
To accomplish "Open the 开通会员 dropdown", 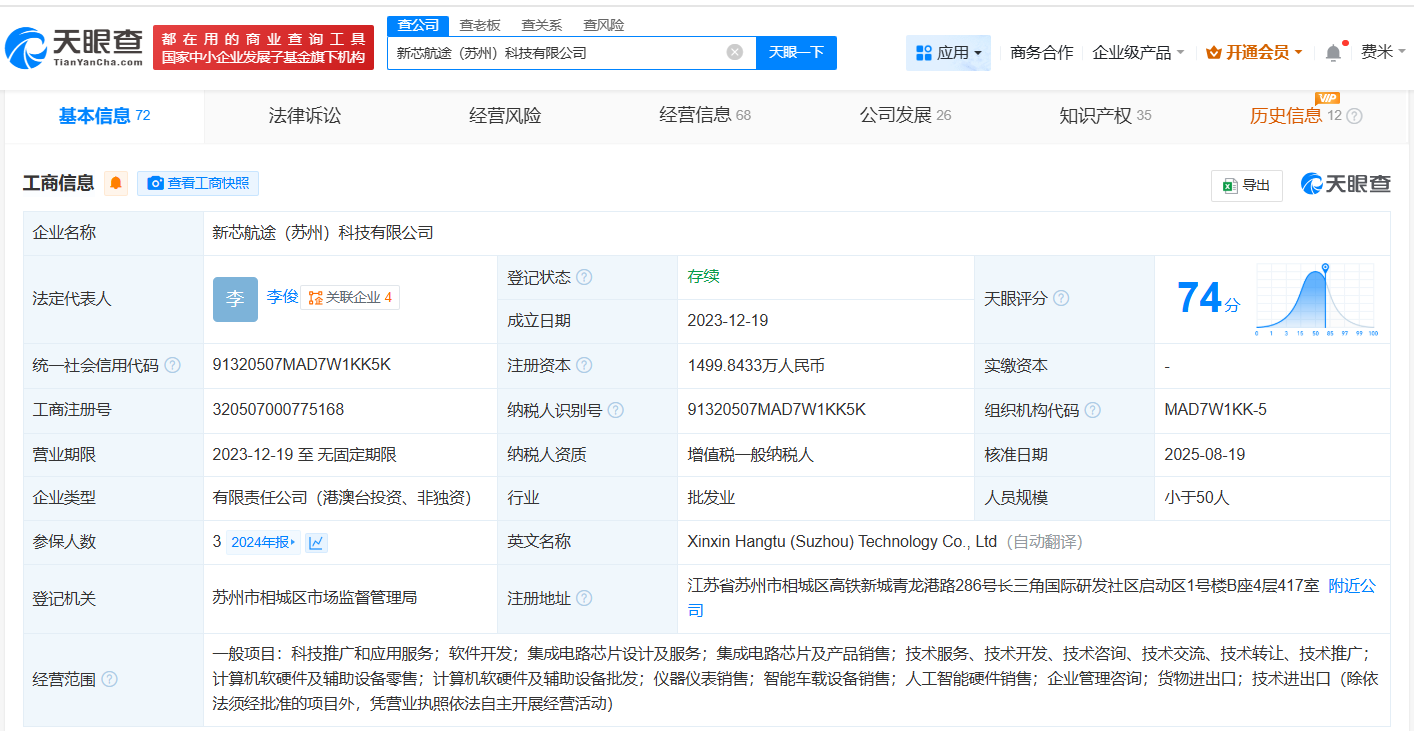I will [1253, 51].
